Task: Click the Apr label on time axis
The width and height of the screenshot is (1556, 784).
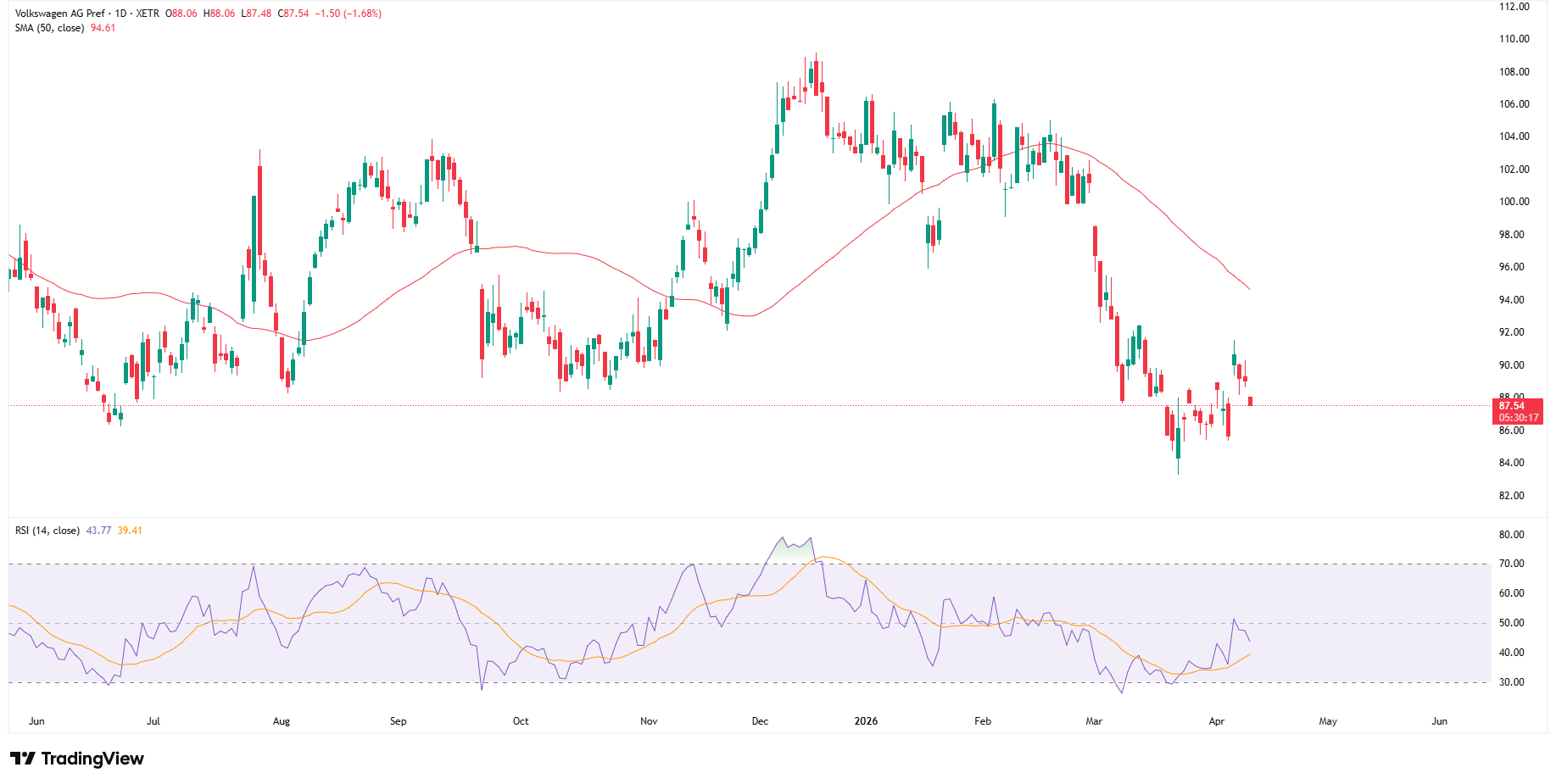Action: pos(1216,721)
